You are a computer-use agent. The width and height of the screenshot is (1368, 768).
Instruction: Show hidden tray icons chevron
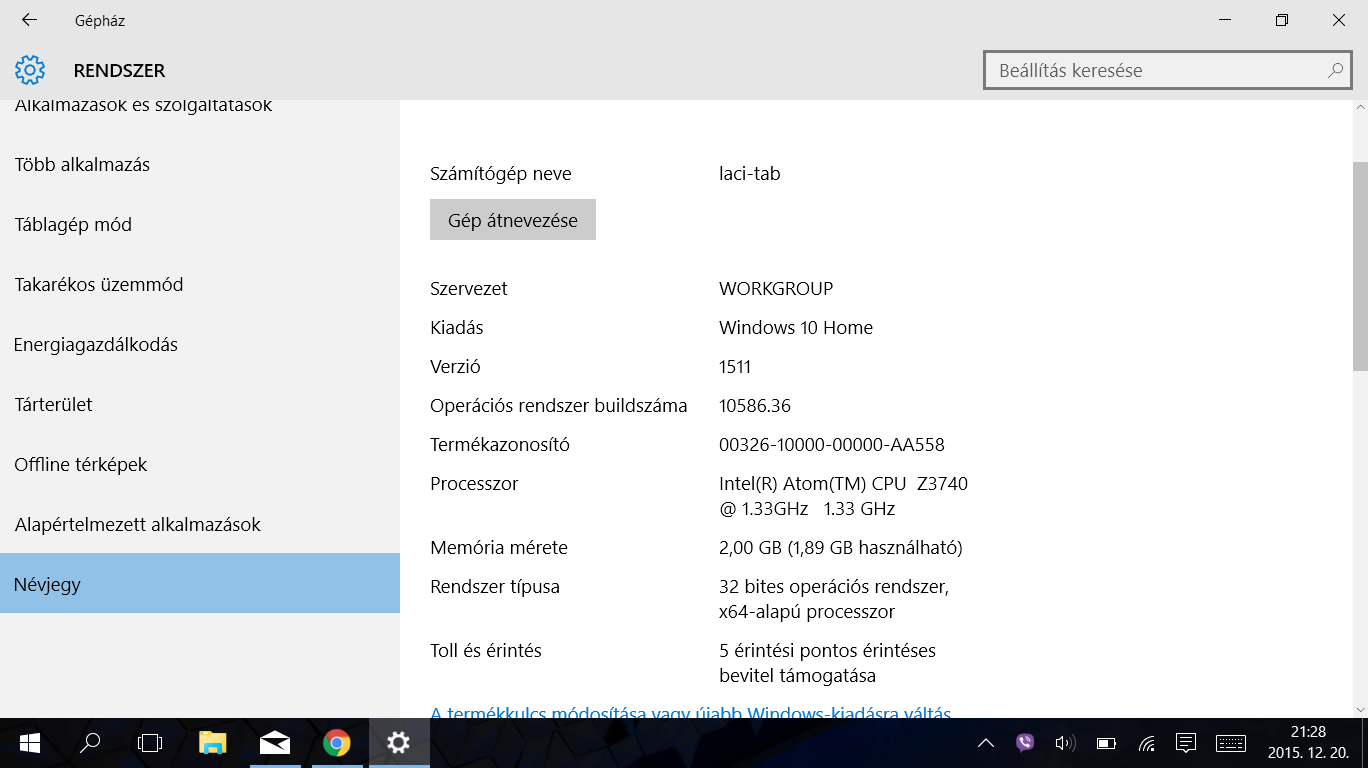(986, 743)
